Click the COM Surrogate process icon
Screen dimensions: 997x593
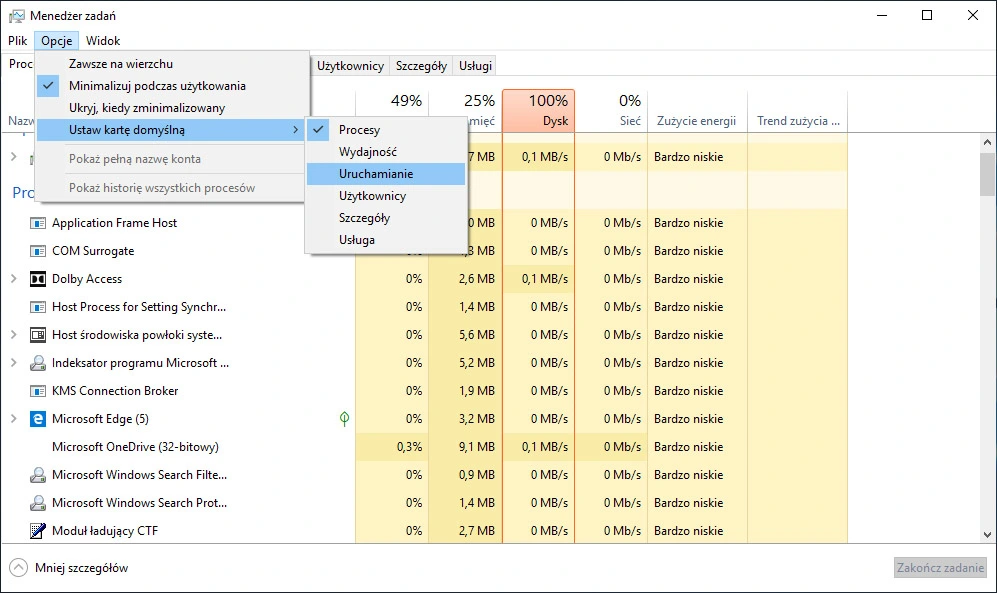pyautogui.click(x=38, y=251)
